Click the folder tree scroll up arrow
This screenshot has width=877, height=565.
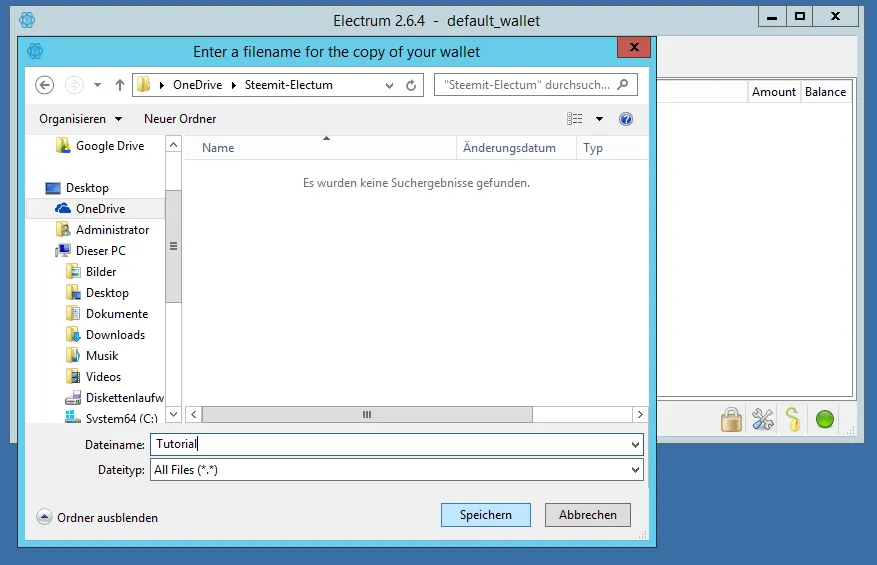[x=173, y=145]
